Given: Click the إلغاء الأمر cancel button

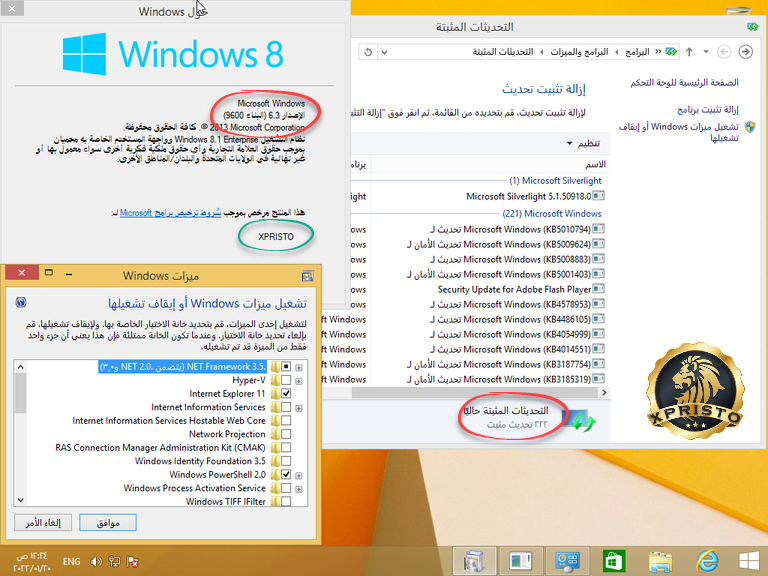Looking at the screenshot, I should [43, 523].
